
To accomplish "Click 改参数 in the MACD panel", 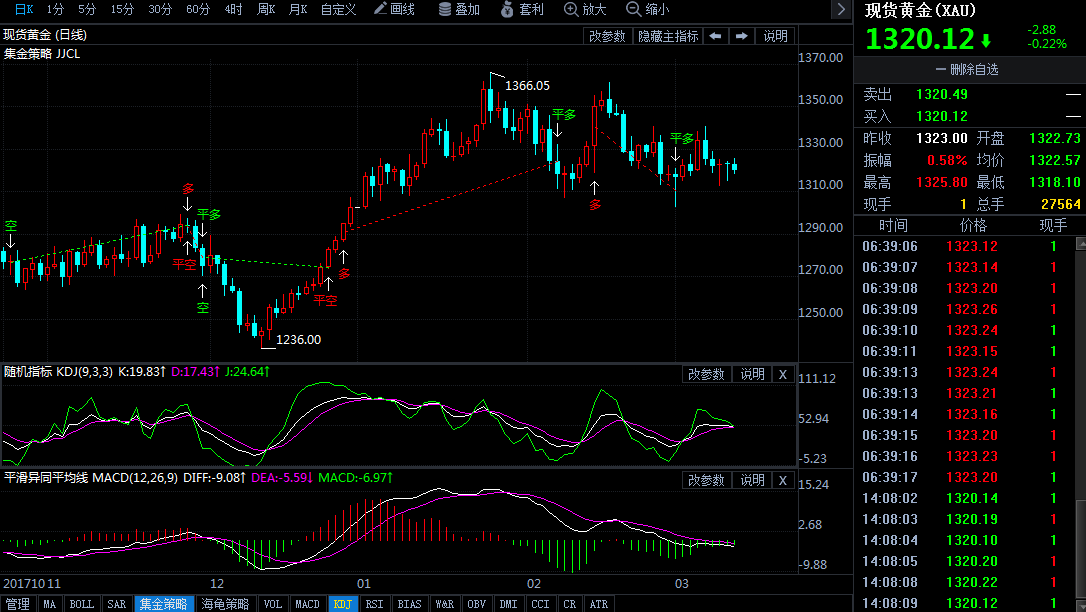I will click(x=706, y=481).
